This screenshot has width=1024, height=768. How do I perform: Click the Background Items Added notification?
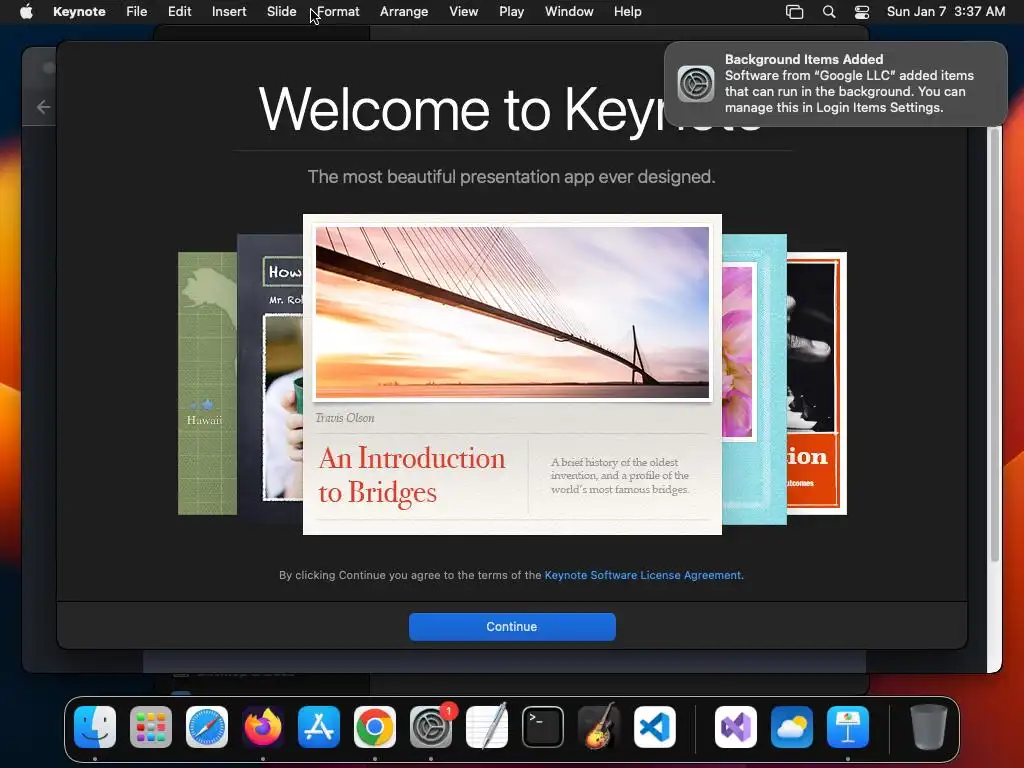[x=836, y=84]
